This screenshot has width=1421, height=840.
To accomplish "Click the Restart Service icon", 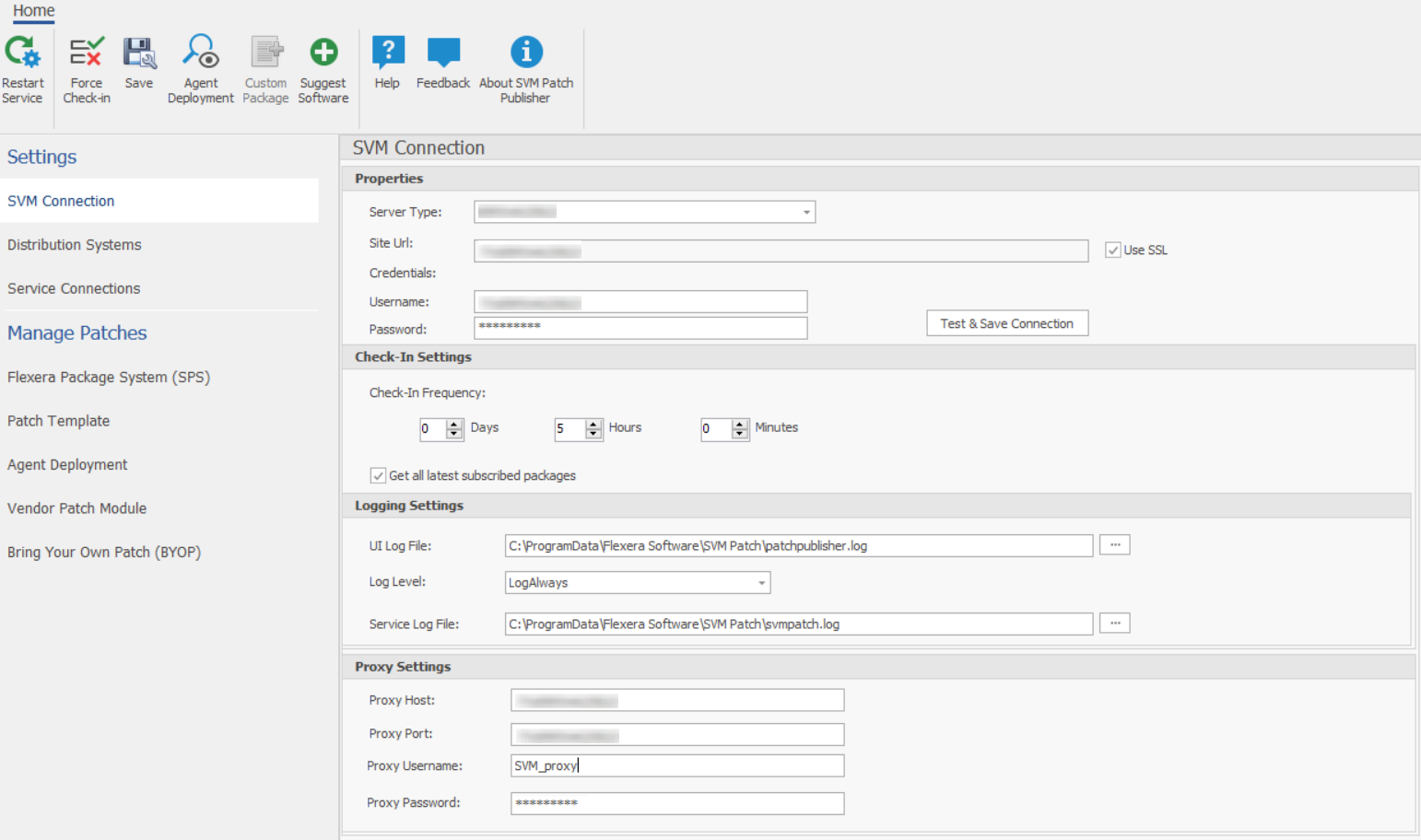I will click(22, 53).
